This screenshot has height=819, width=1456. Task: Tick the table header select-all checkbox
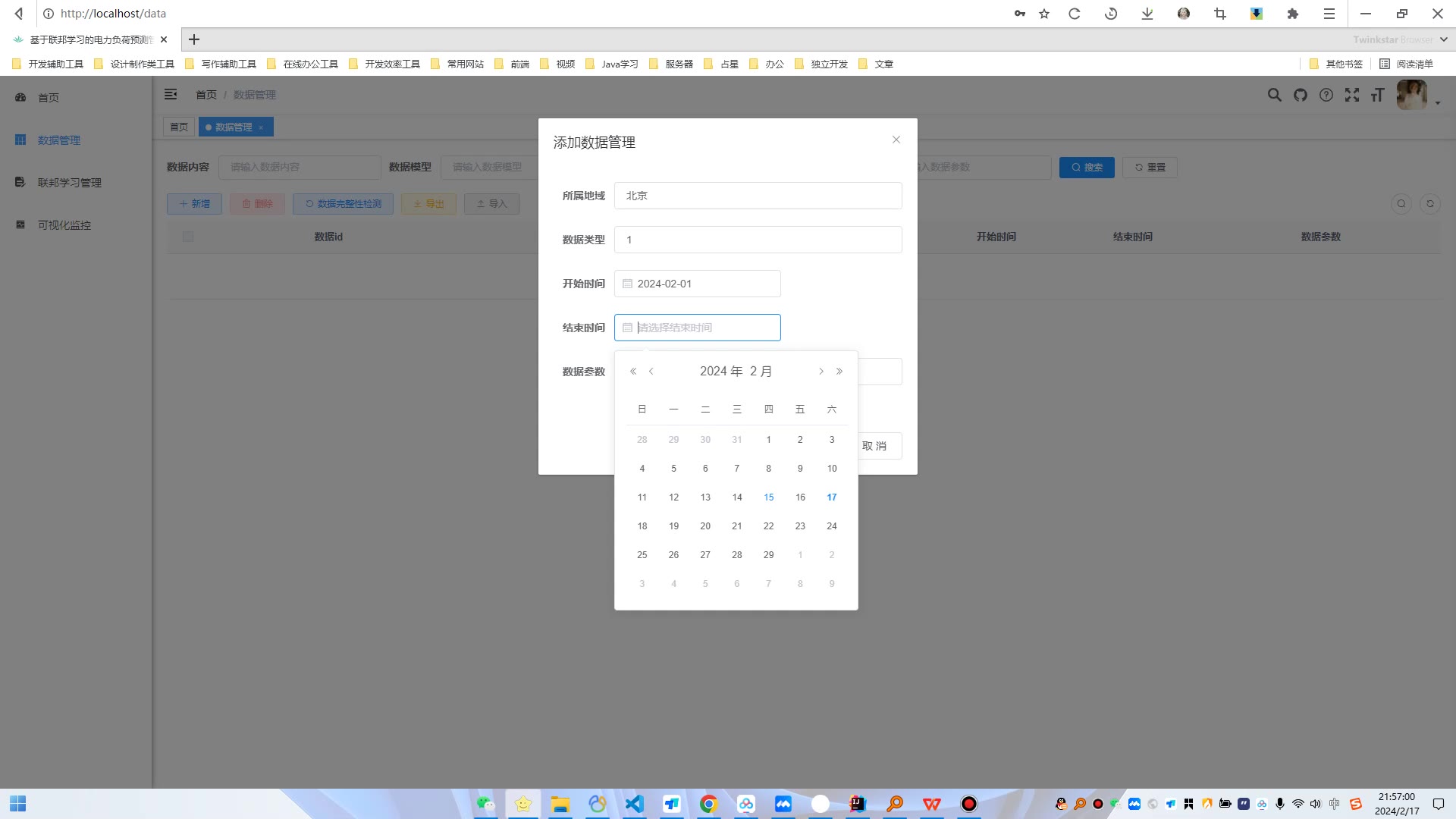188,237
